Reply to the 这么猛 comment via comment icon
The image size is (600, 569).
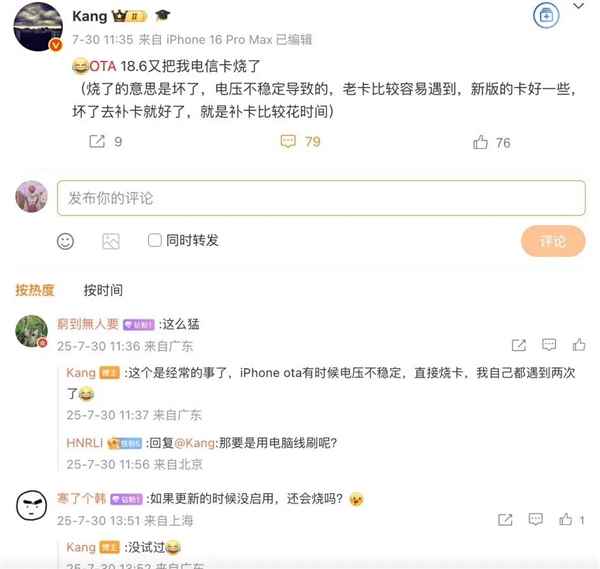pos(549,345)
